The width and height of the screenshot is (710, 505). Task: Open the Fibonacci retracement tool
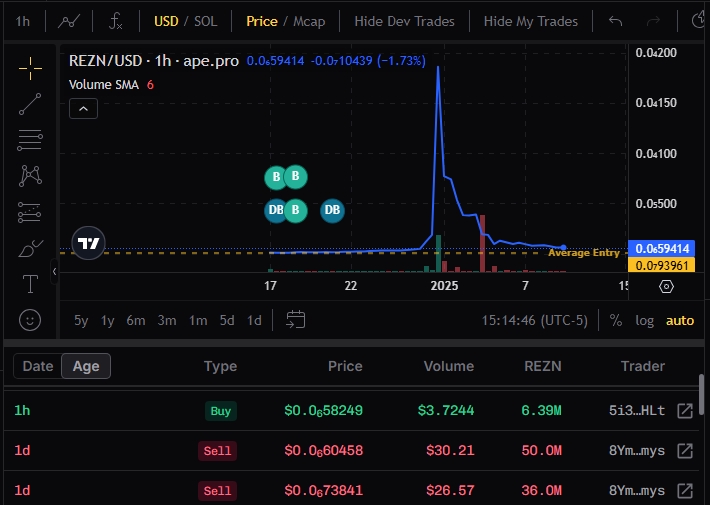pyautogui.click(x=30, y=140)
